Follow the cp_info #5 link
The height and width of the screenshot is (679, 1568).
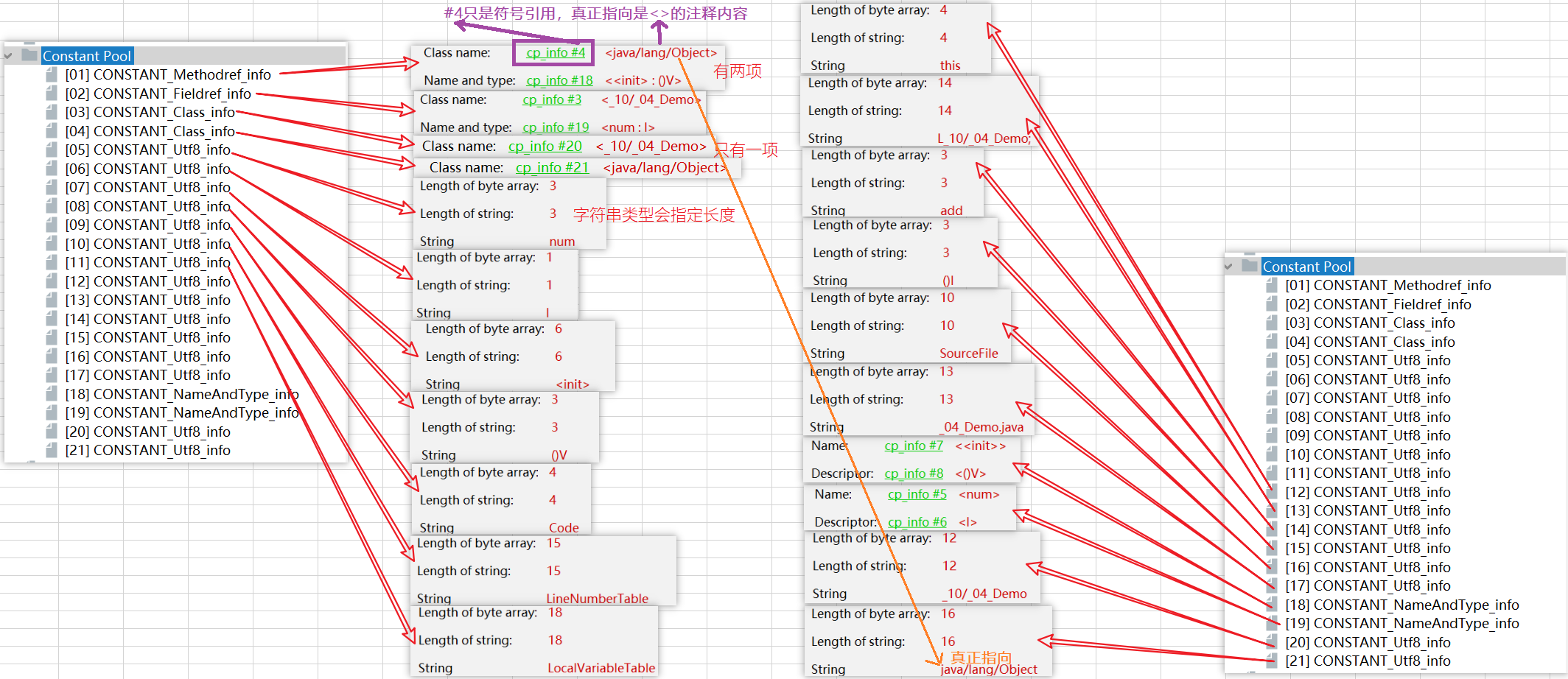coord(917,494)
